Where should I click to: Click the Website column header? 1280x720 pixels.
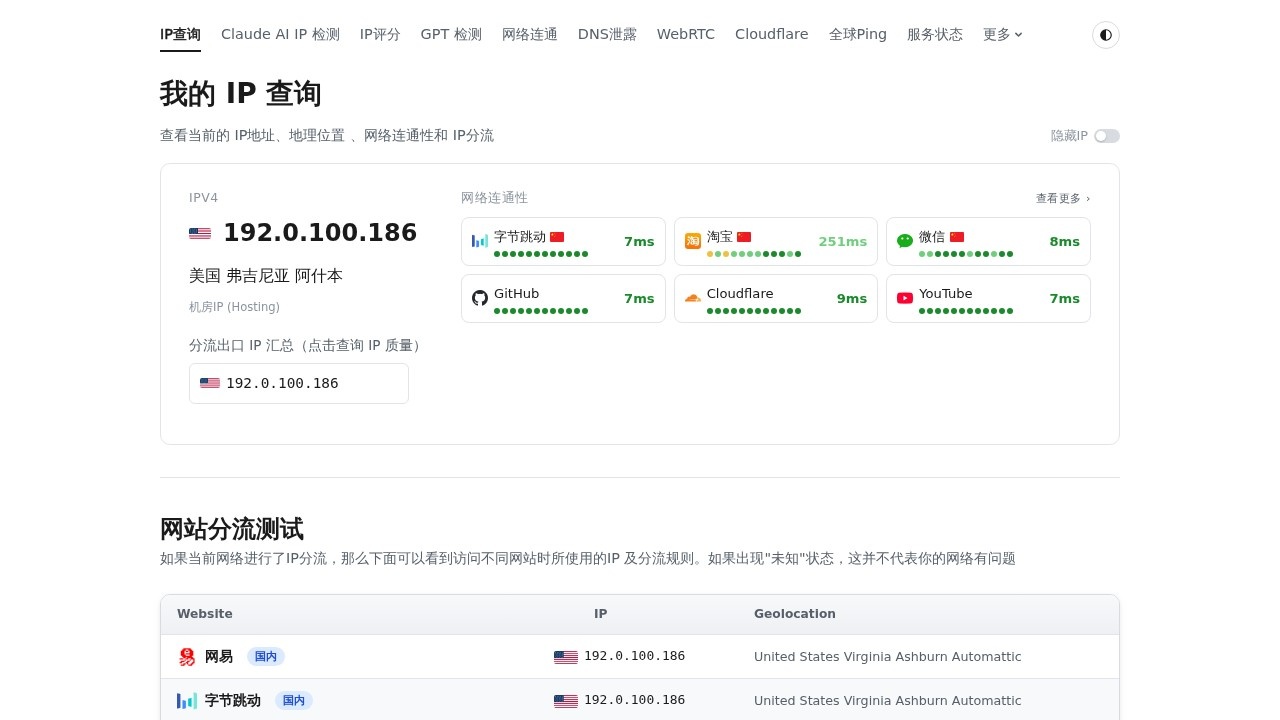click(205, 614)
